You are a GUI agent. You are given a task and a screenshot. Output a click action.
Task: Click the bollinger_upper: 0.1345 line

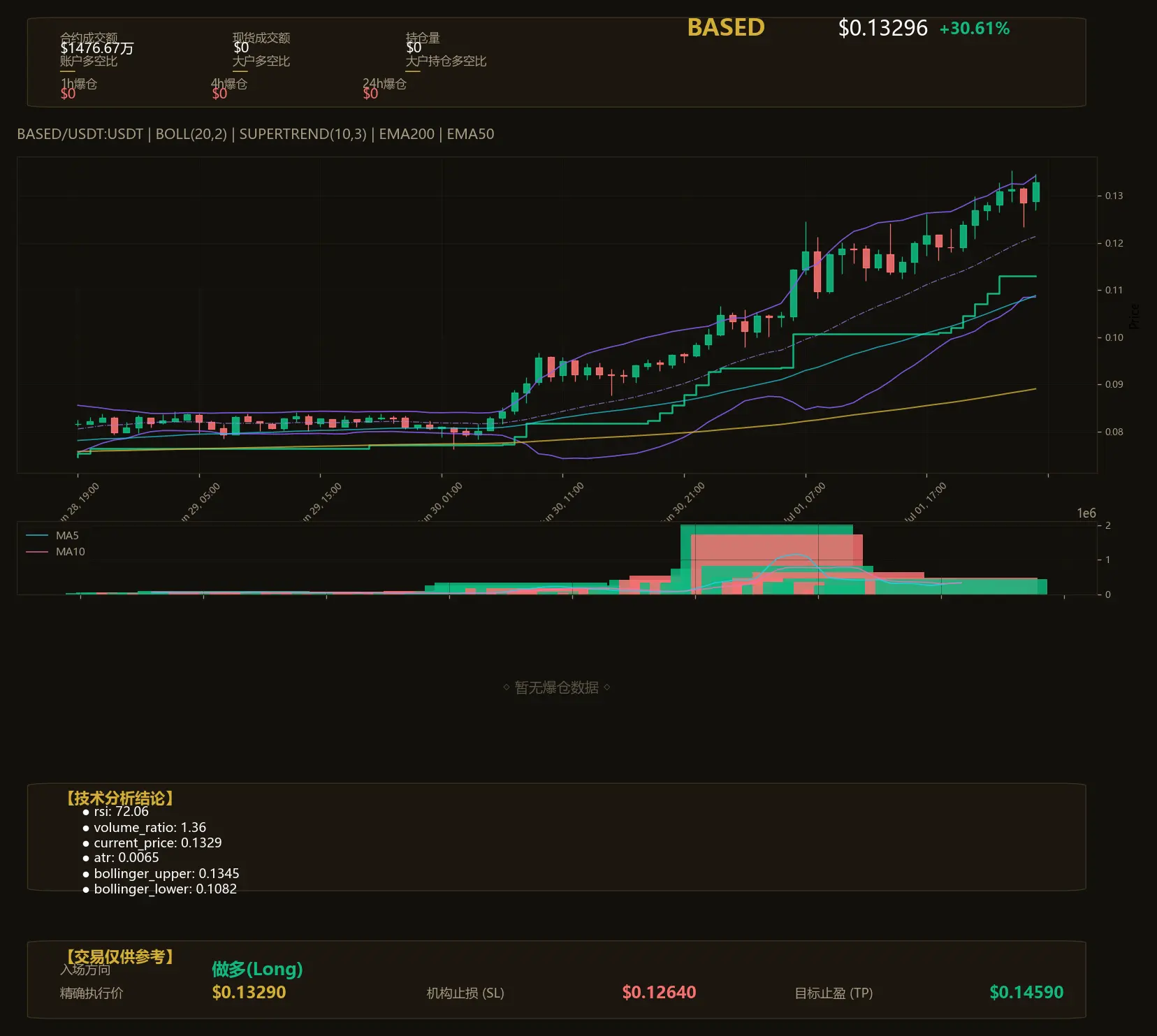[161, 874]
